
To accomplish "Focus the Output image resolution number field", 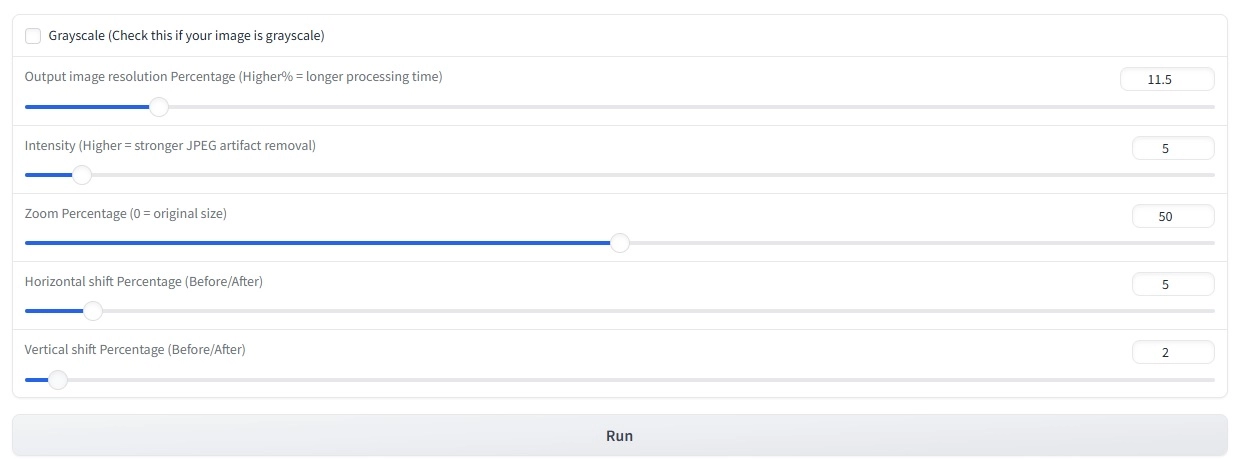I will click(x=1167, y=80).
